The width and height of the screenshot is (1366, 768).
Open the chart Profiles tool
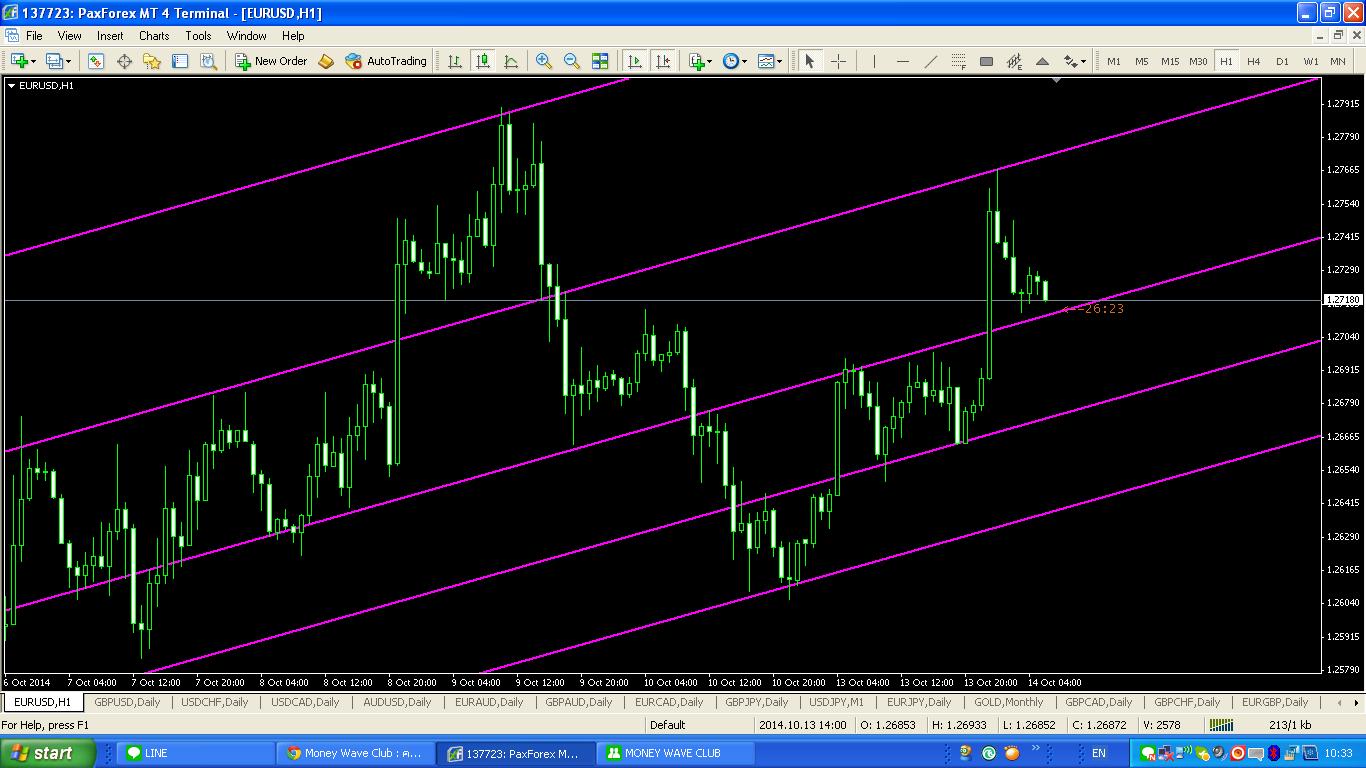click(x=54, y=61)
